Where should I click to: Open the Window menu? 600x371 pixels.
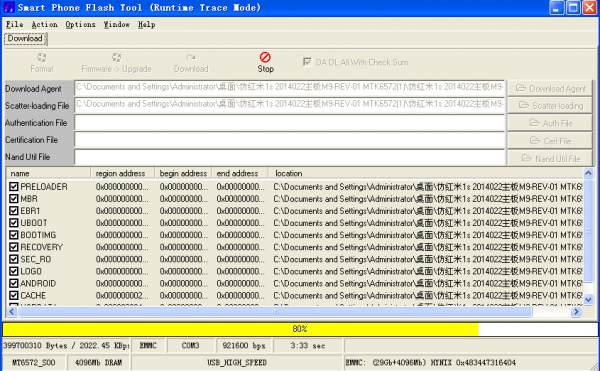[117, 24]
